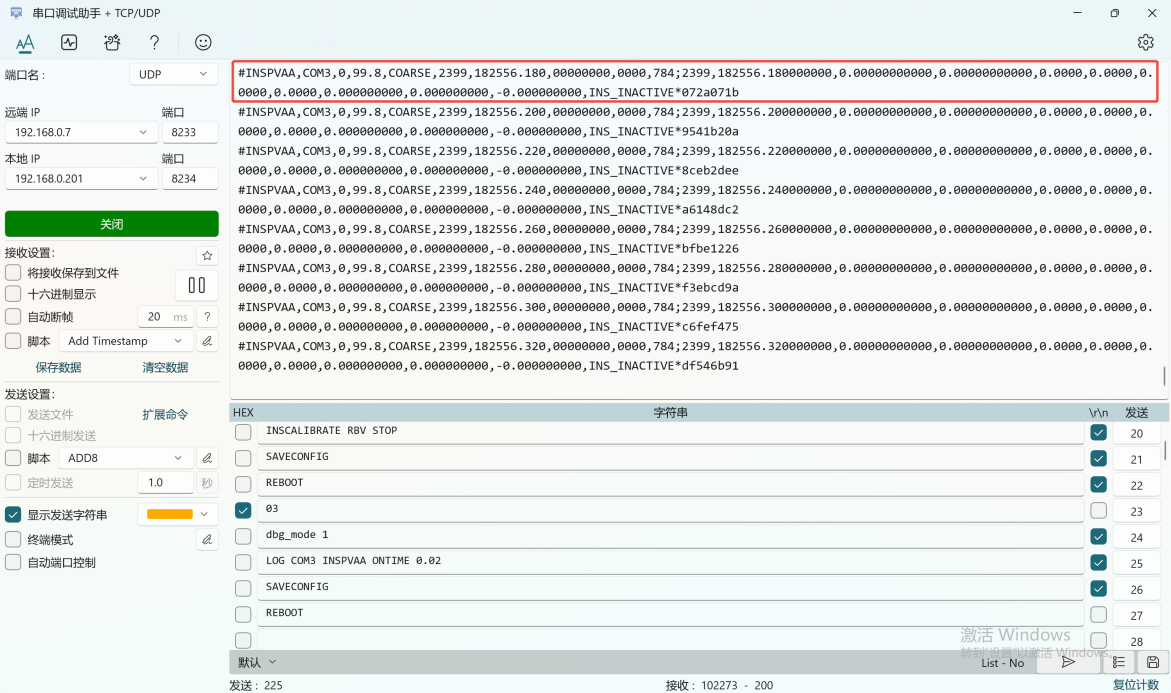Click the green 关闭 button
Screen dimensions: 1171x693
(x=111, y=224)
